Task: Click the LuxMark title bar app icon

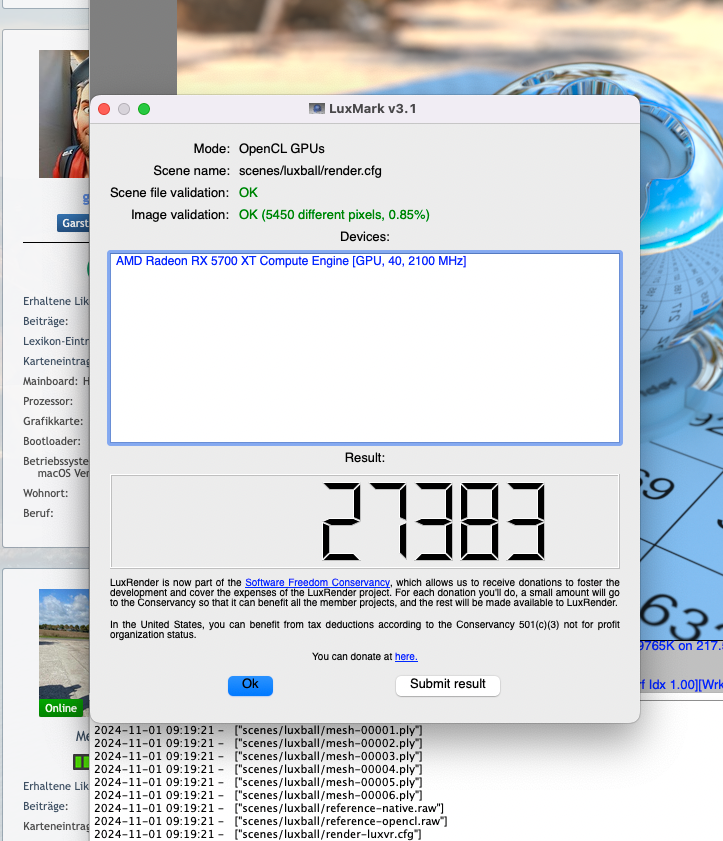Action: [316, 108]
